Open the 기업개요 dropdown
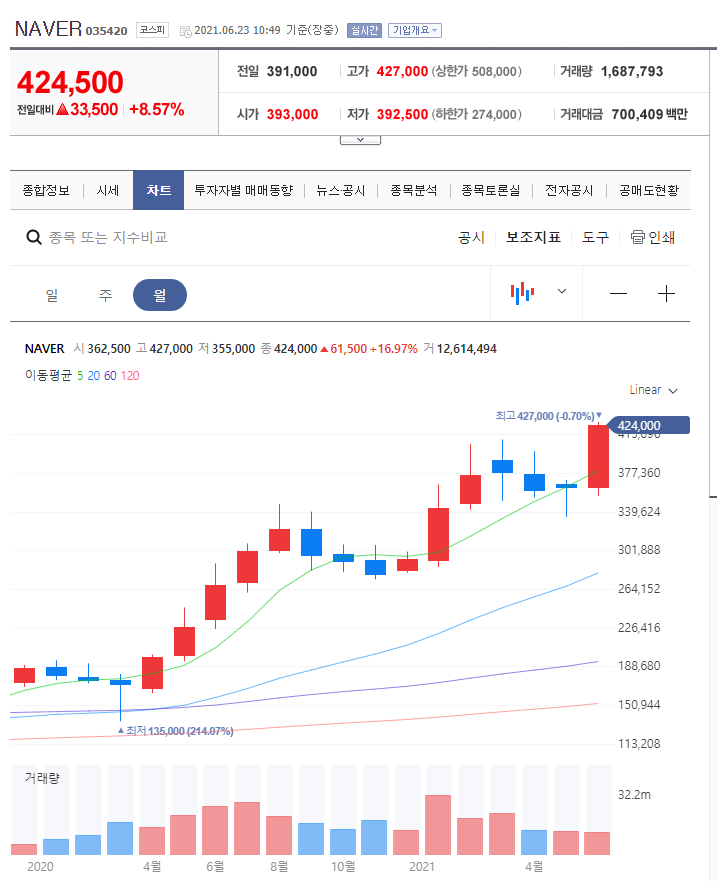This screenshot has height=881, width=717. point(415,30)
